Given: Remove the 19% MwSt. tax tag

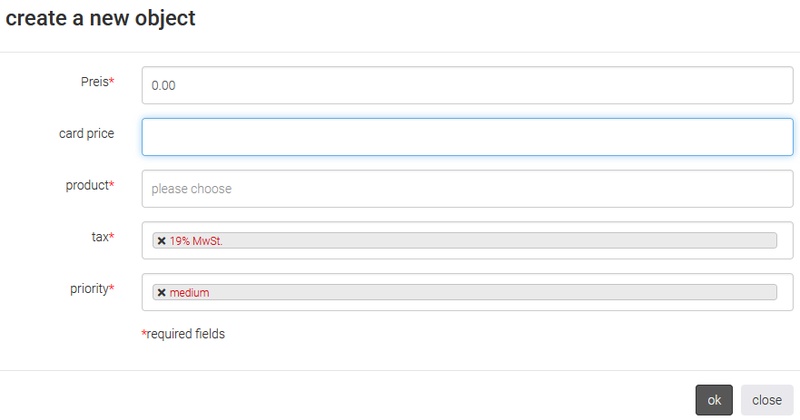Looking at the screenshot, I should click(161, 240).
